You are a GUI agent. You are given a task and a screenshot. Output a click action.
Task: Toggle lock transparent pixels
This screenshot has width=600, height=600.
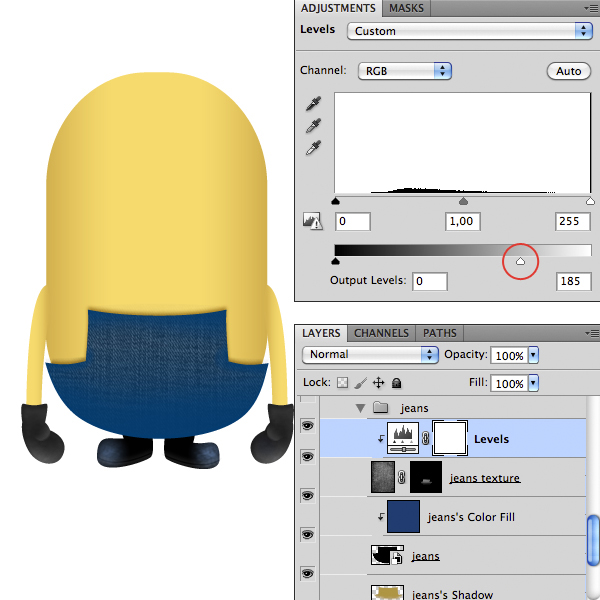click(345, 383)
